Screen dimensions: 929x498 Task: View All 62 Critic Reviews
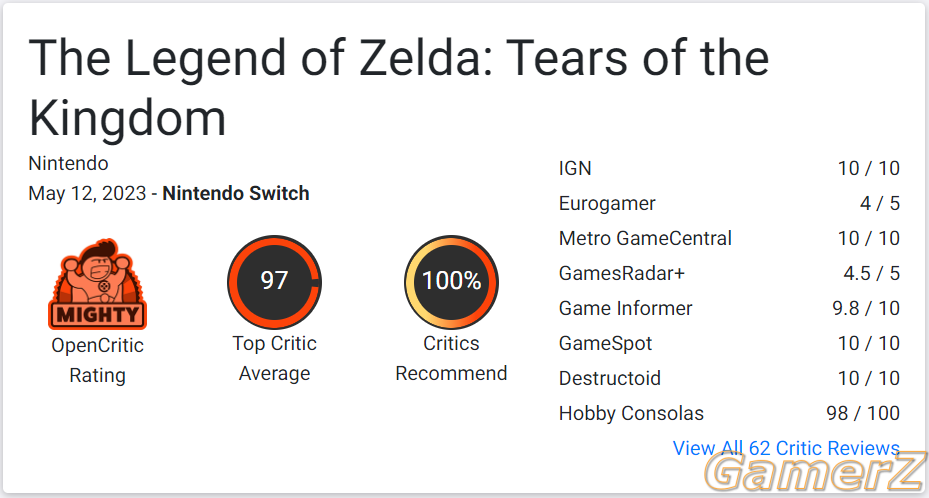(786, 448)
